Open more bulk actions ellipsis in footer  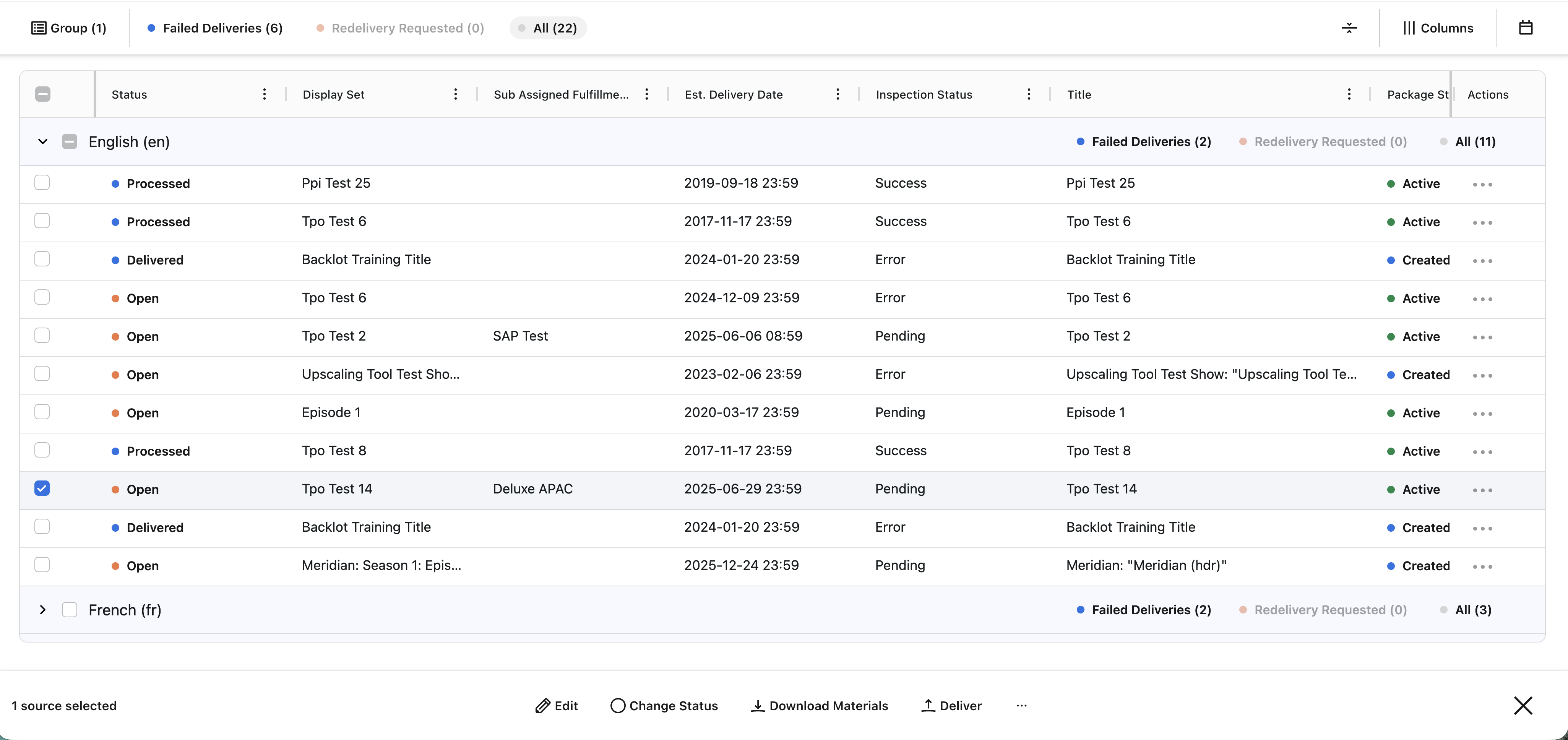coord(1021,705)
